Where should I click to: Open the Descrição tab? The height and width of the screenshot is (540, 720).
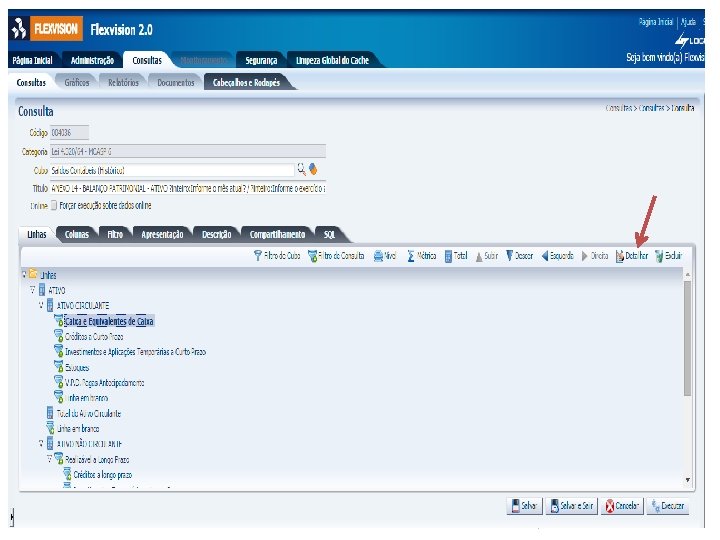216,234
